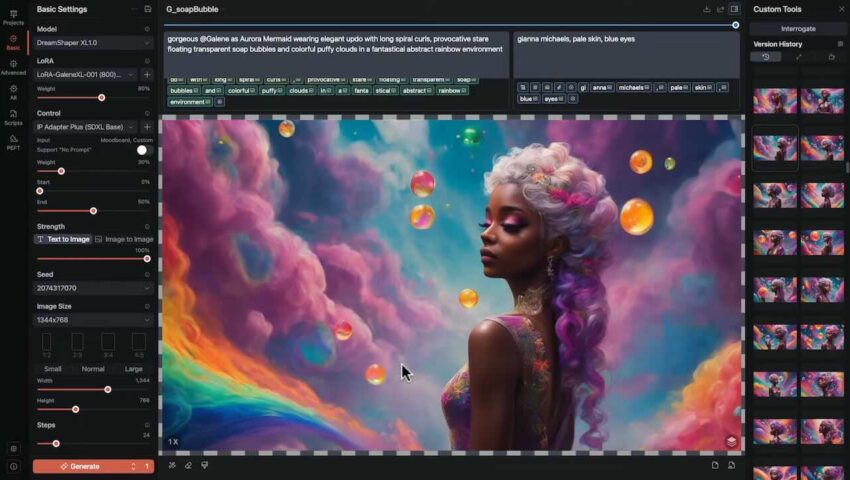Click the layers icon on canvas corner
This screenshot has height=480, width=850.
[732, 441]
